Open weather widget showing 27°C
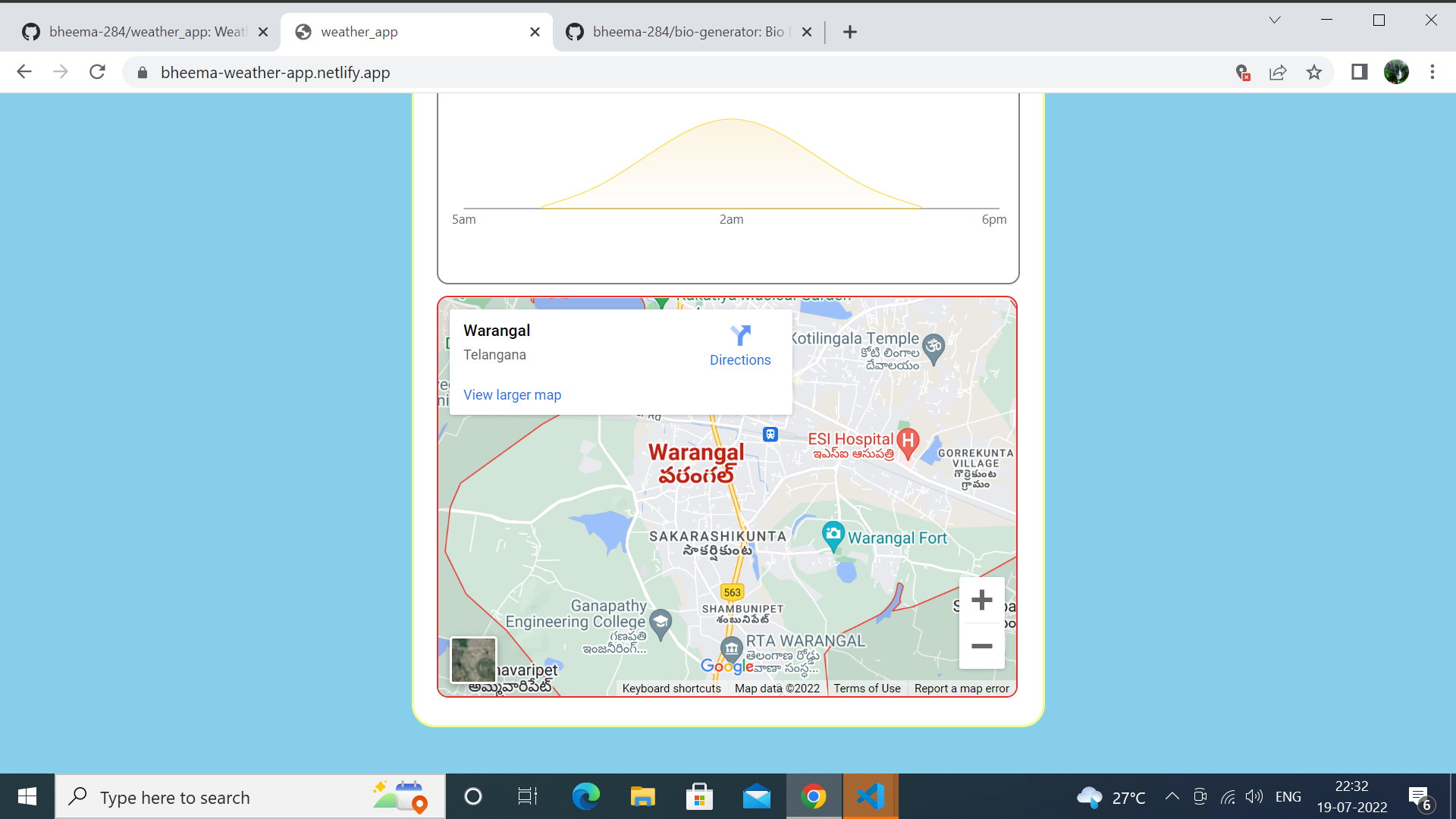Screen dimensions: 1456x819 pos(1111,797)
